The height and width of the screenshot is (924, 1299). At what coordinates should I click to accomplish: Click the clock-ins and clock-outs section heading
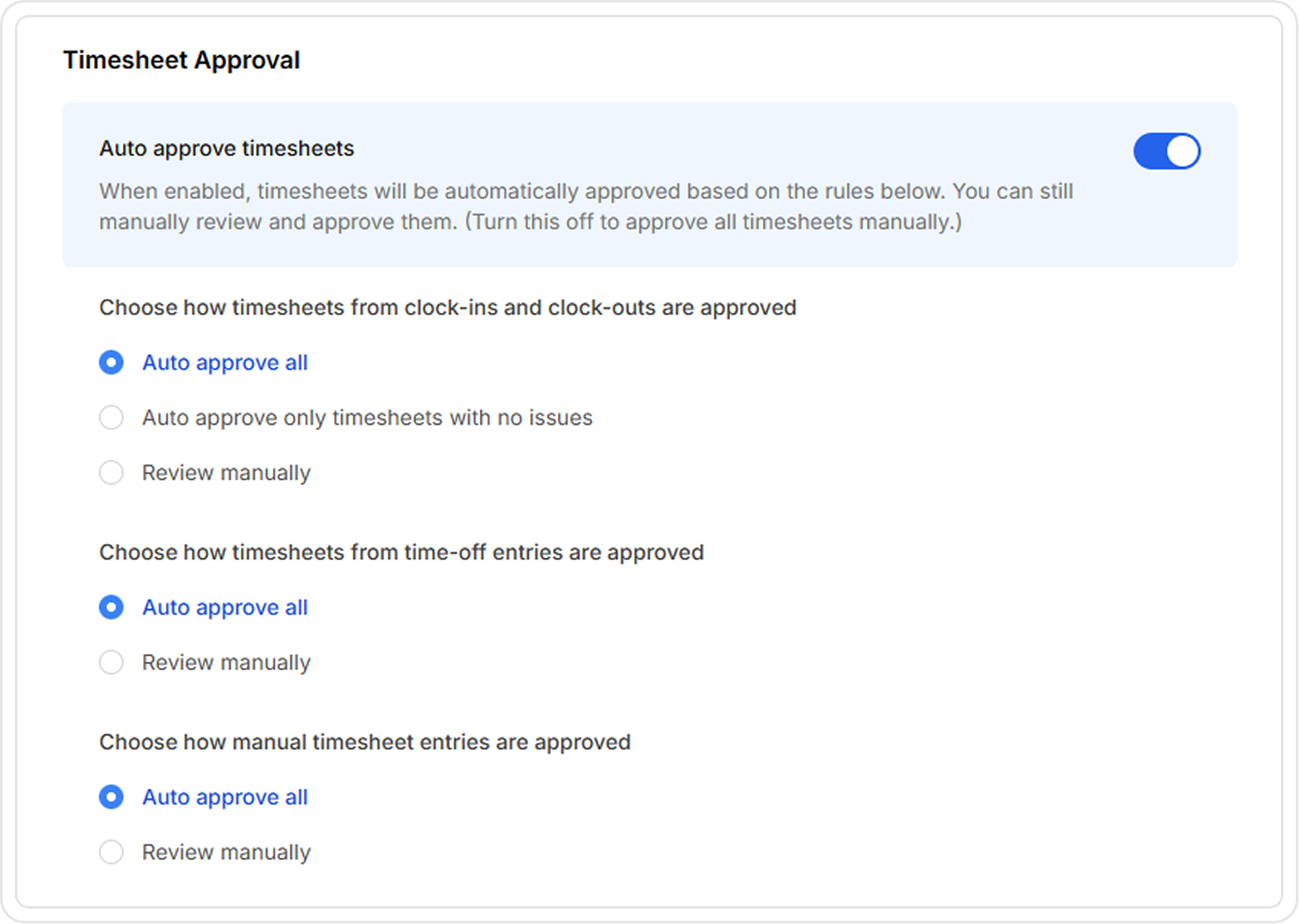pyautogui.click(x=447, y=307)
